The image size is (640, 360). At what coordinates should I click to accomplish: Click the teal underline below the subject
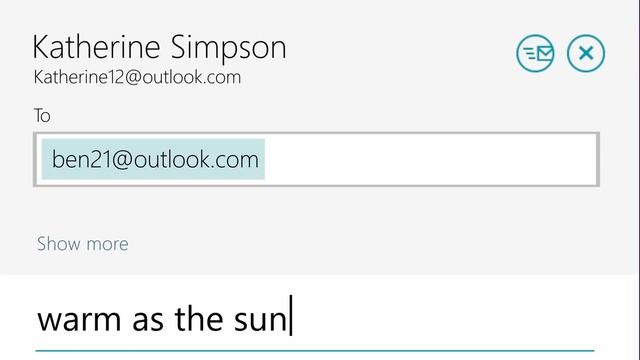[x=315, y=351]
